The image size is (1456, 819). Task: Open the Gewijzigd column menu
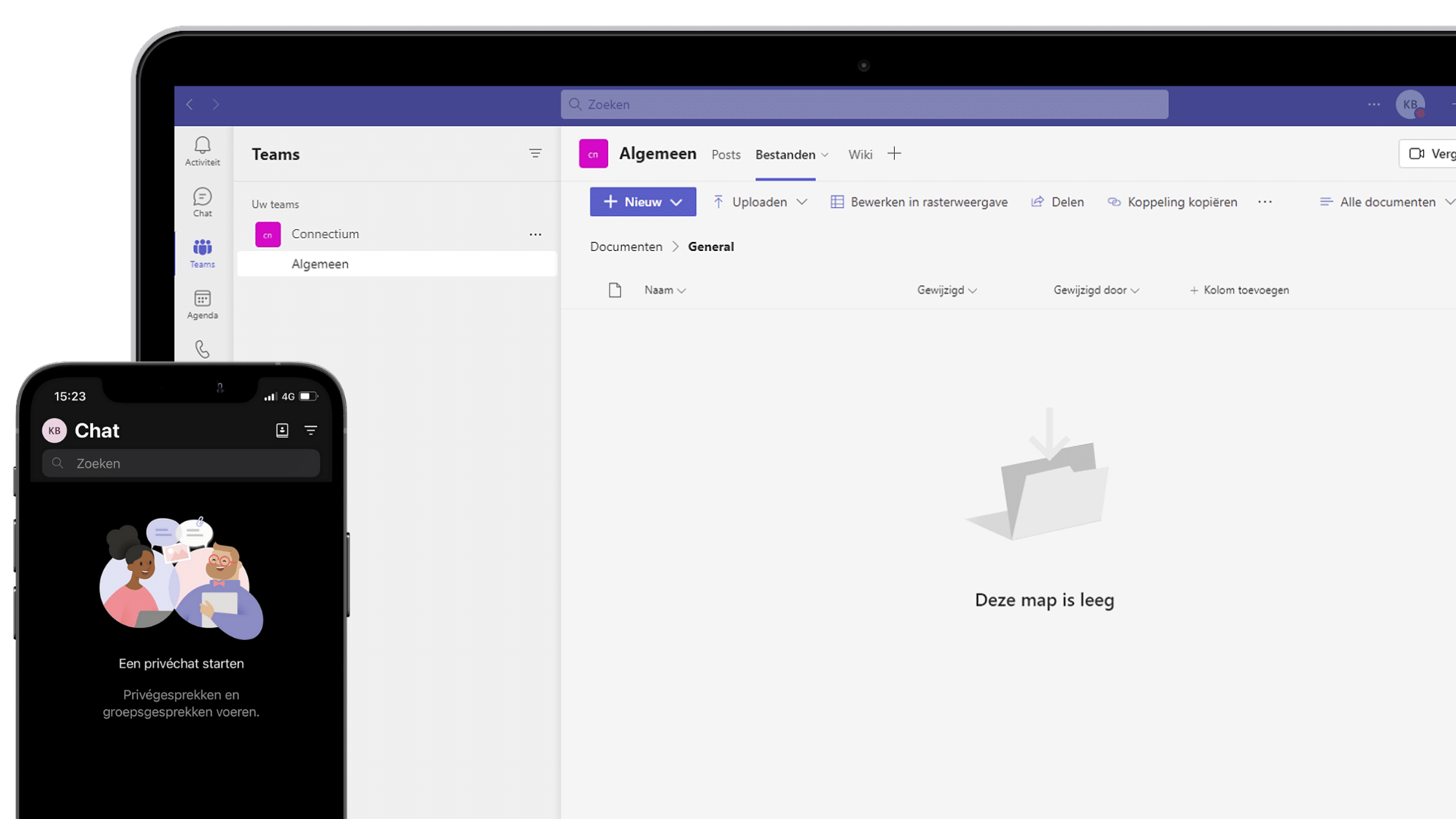(946, 290)
